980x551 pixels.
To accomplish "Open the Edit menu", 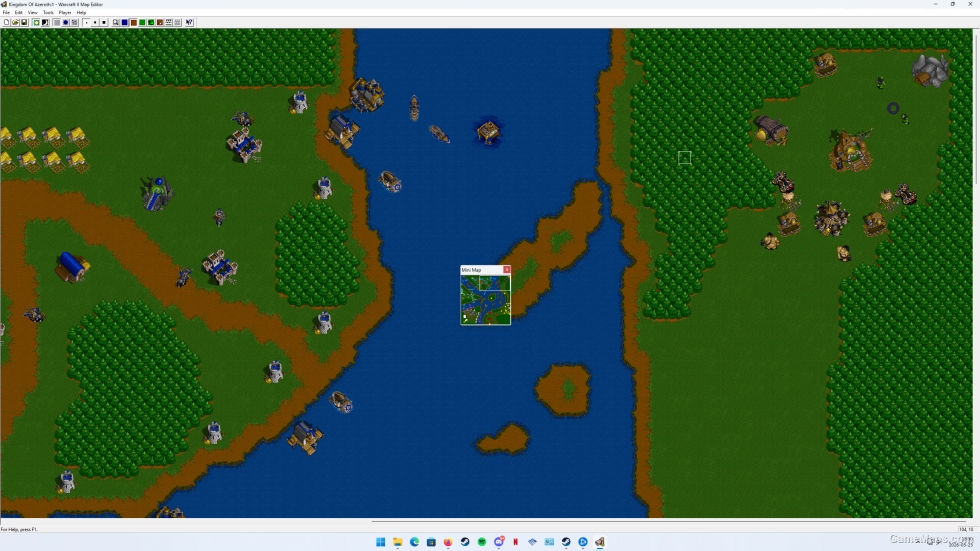I will (x=19, y=12).
